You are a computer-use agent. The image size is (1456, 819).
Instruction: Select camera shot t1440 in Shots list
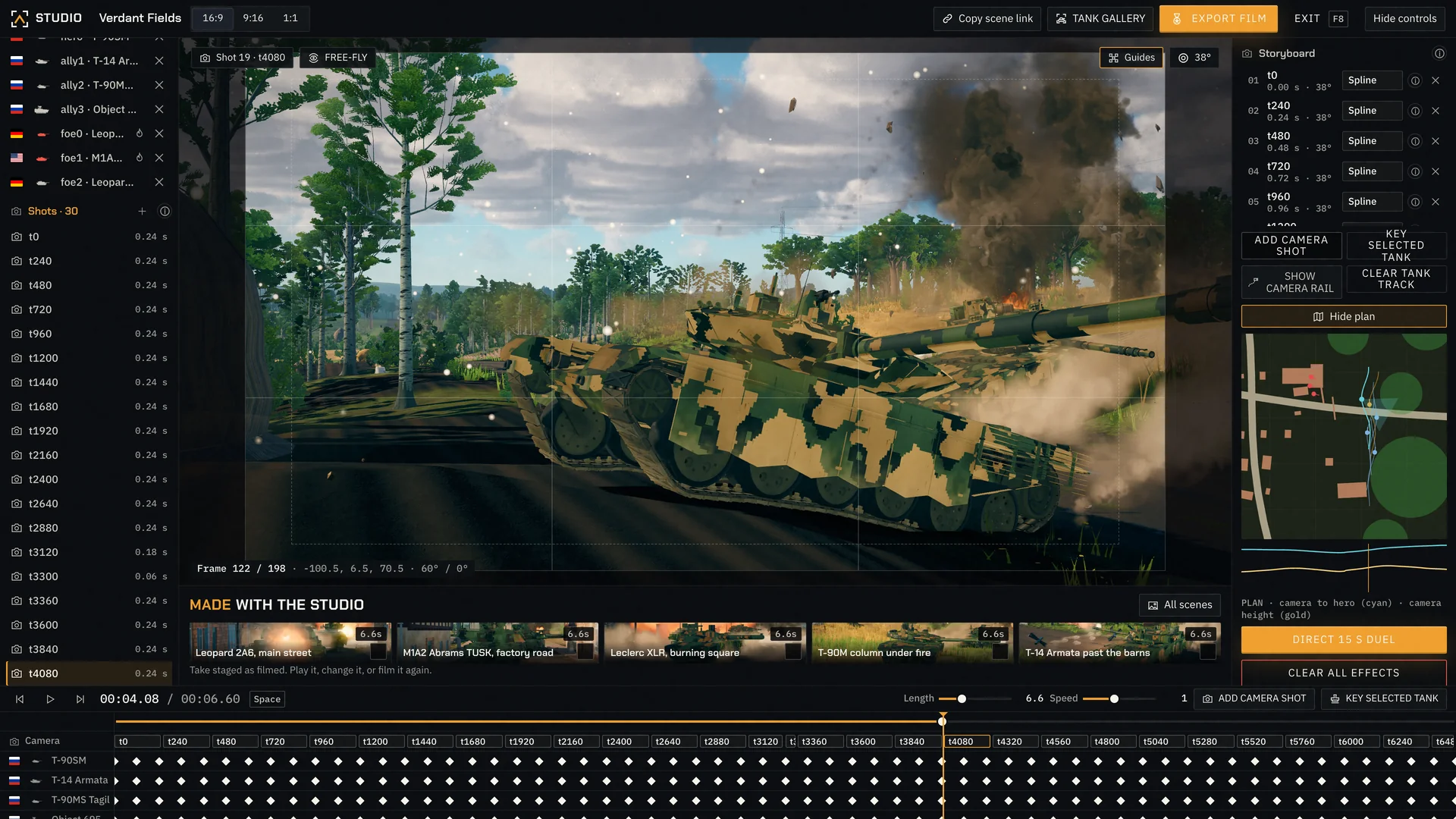(x=89, y=382)
